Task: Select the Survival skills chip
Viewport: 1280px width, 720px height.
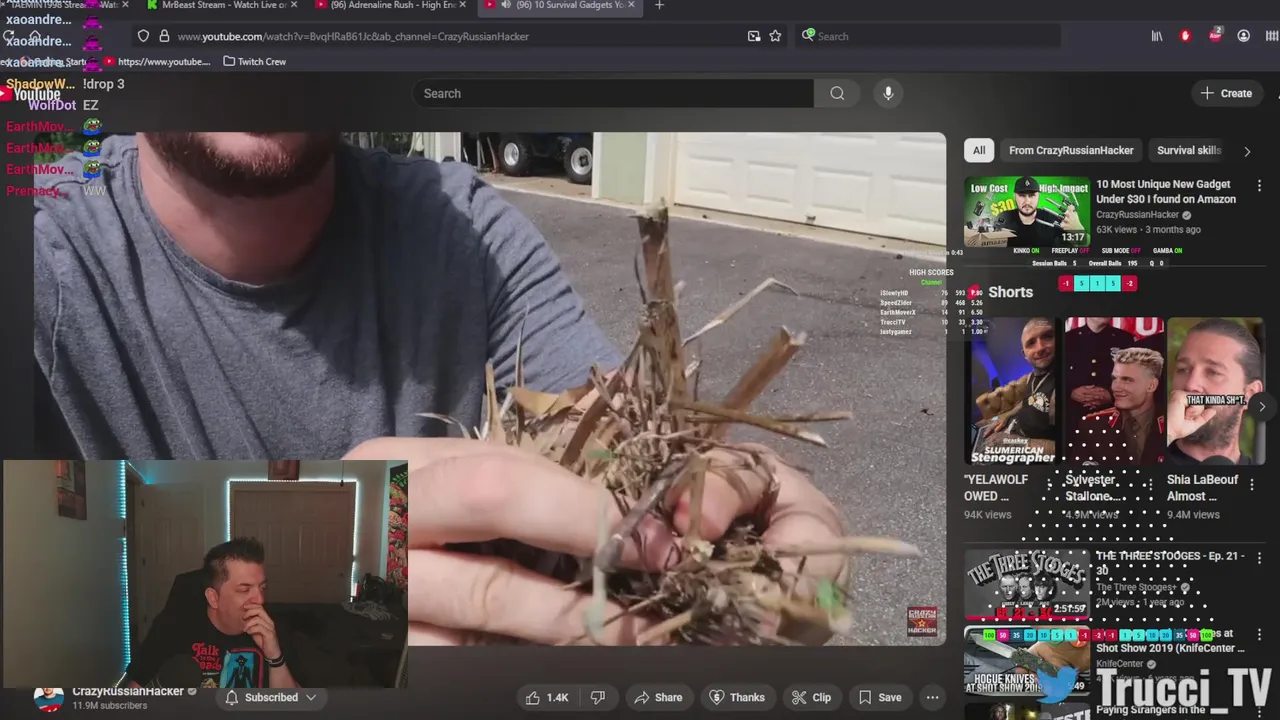Action: click(x=1188, y=150)
